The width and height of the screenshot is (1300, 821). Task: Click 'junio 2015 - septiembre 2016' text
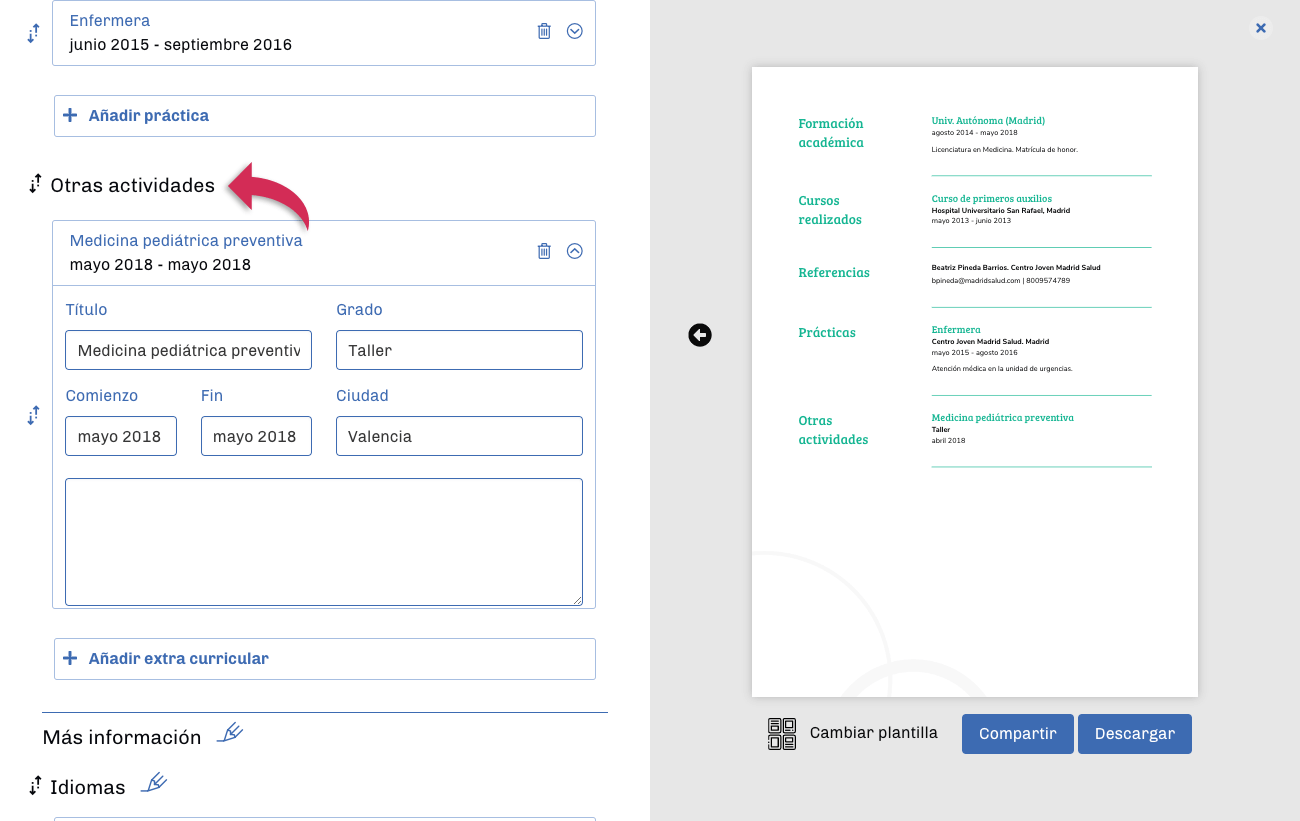pyautogui.click(x=181, y=45)
